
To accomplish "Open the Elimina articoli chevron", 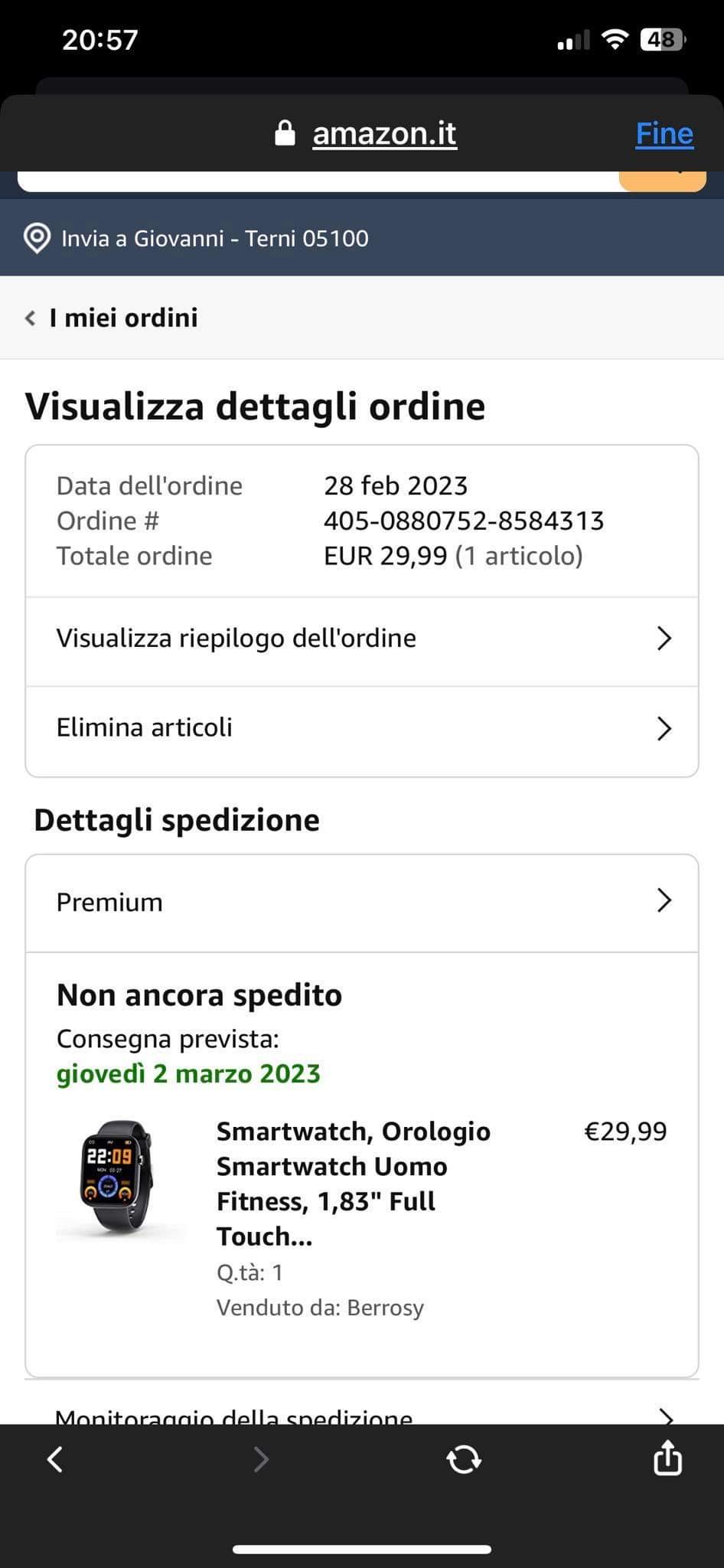I will coord(664,727).
